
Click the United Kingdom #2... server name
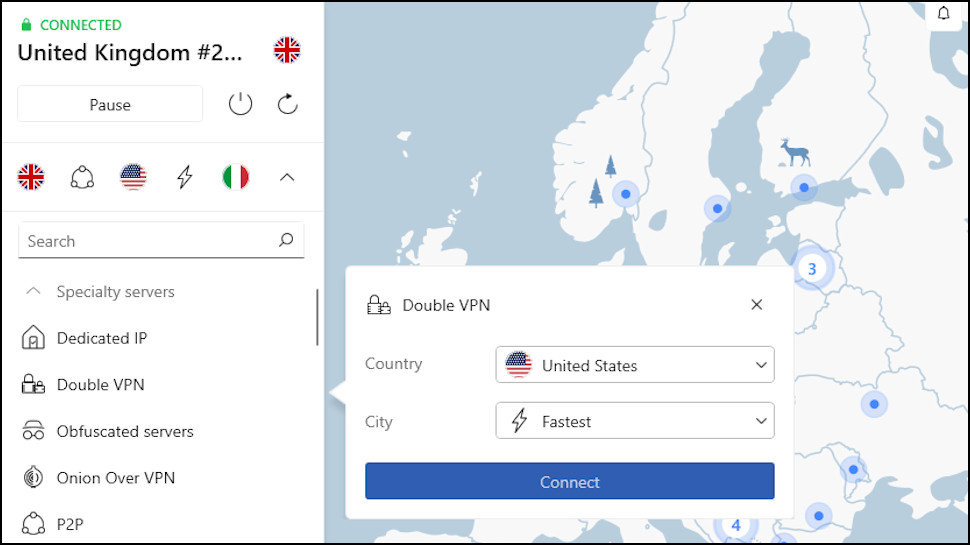(x=130, y=53)
